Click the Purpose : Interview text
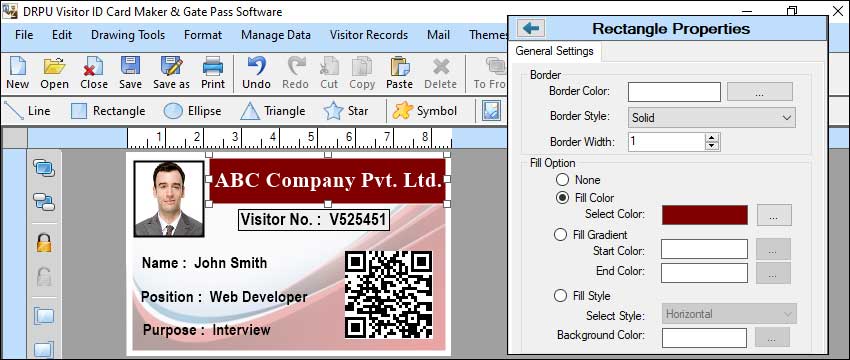The image size is (850, 360). (207, 330)
